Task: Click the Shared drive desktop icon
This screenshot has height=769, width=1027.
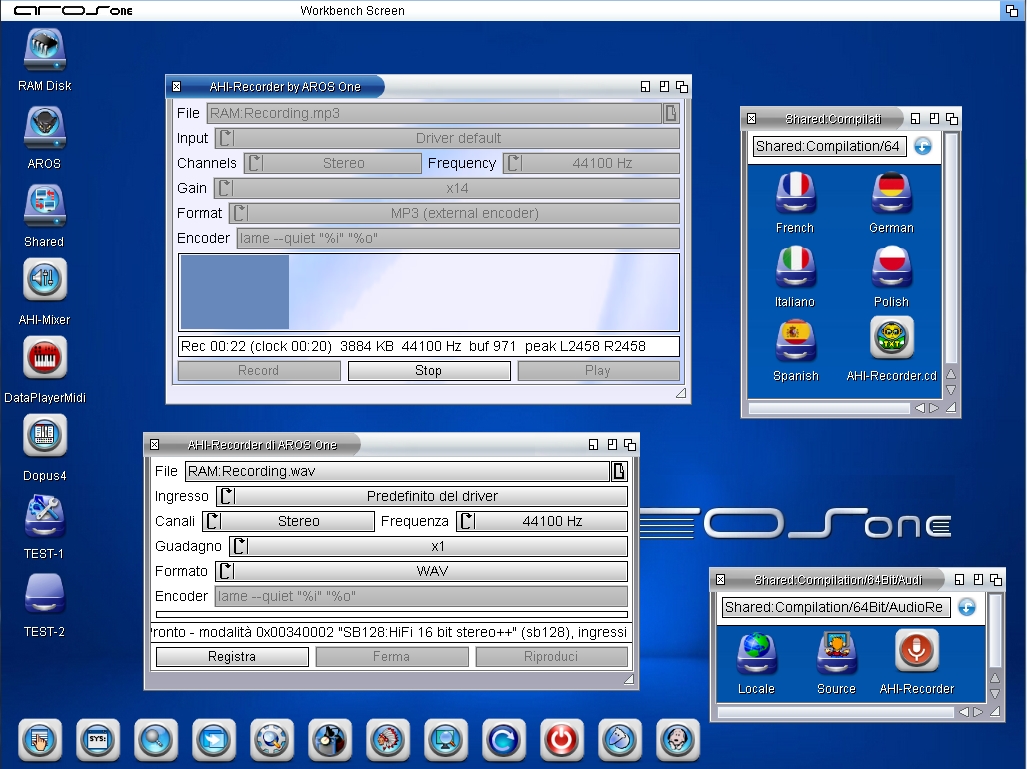Action: tap(45, 206)
